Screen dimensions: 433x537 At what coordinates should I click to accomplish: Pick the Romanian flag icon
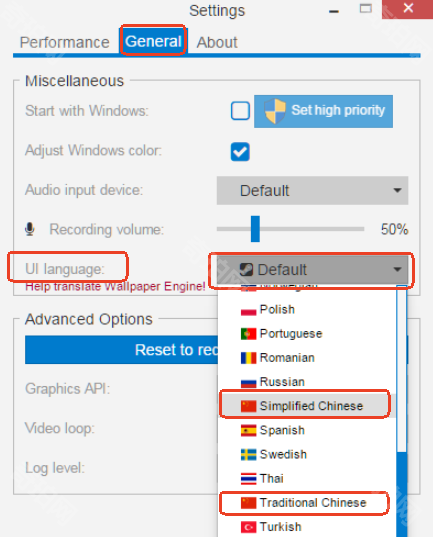click(x=248, y=358)
